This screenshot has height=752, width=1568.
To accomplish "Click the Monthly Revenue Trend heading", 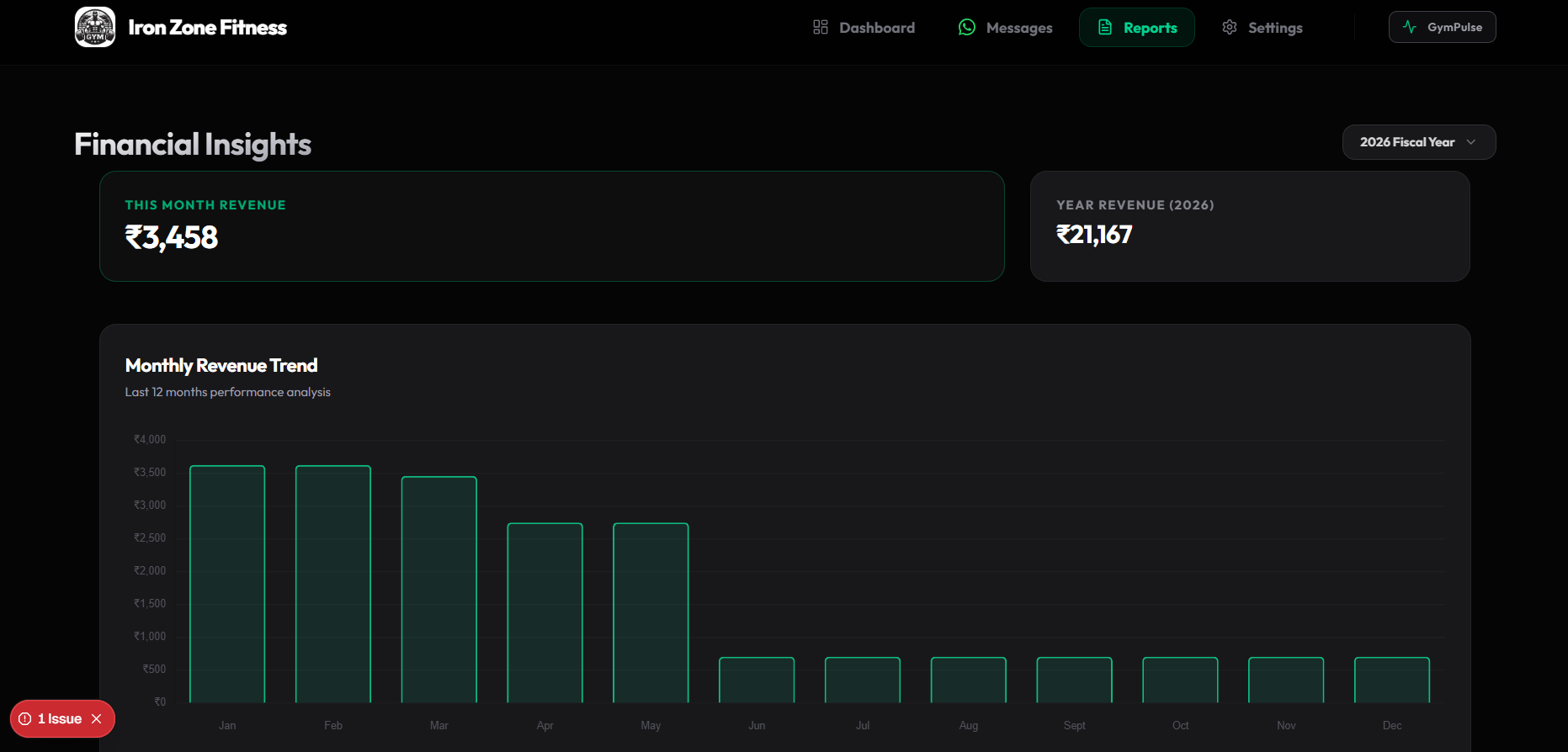I will coord(221,366).
